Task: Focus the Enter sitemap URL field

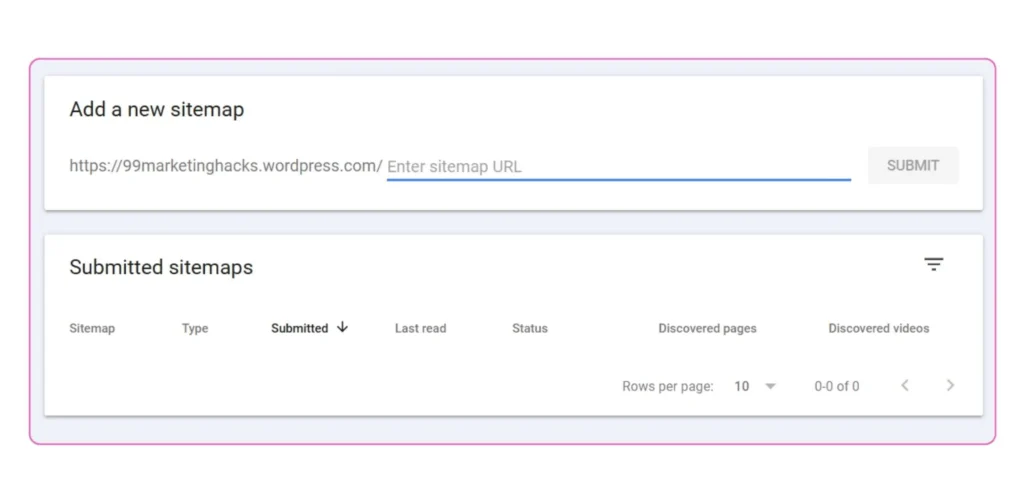Action: click(x=618, y=166)
